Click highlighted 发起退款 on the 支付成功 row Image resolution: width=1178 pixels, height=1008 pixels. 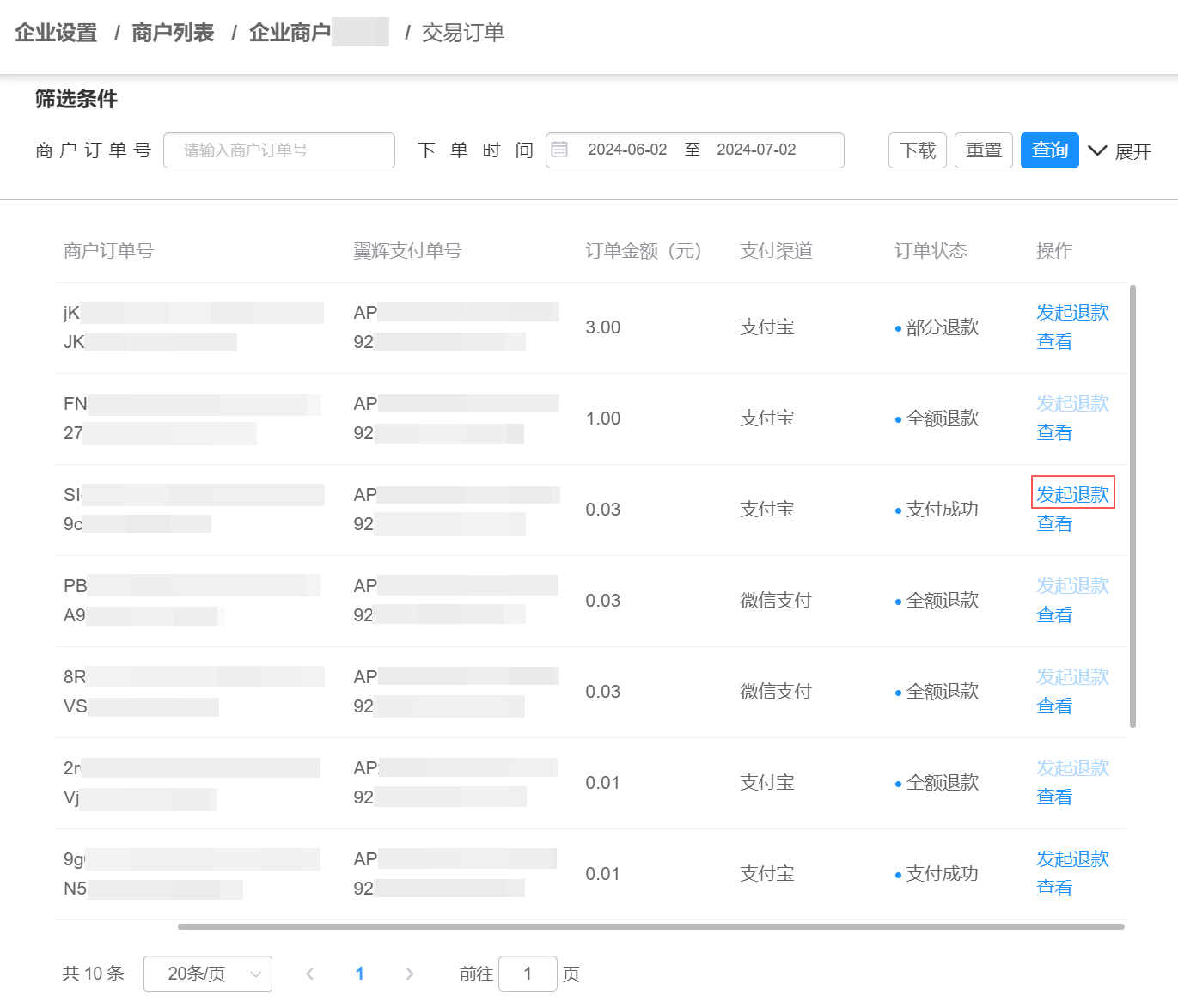1072,492
